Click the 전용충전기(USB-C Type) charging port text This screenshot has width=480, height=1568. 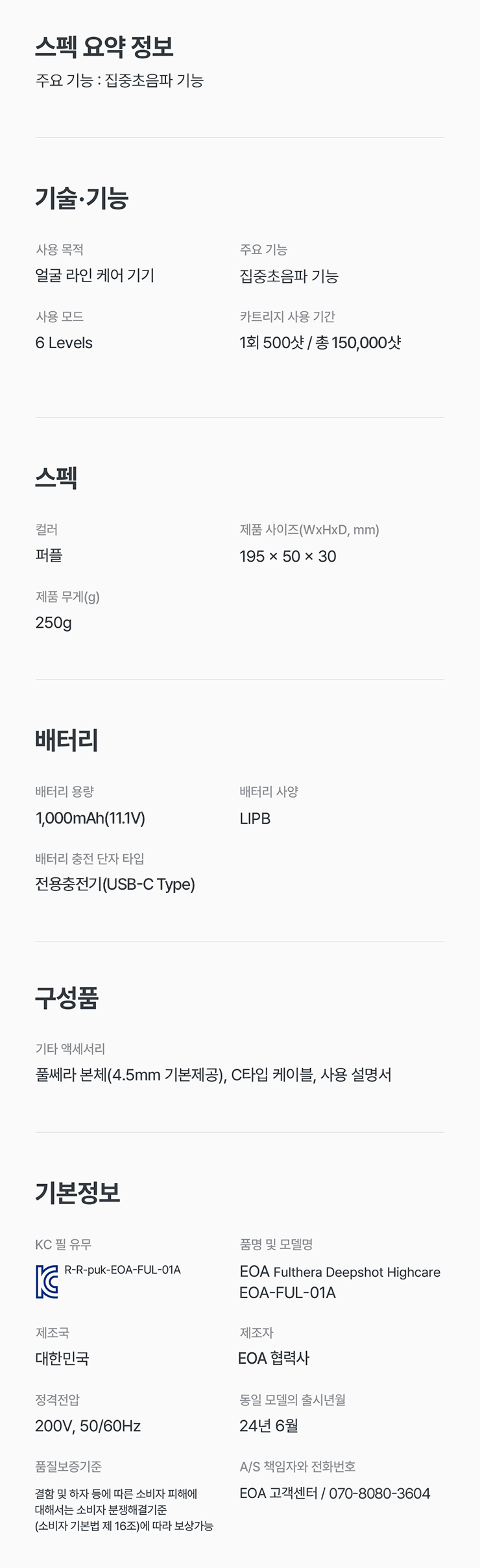(115, 885)
